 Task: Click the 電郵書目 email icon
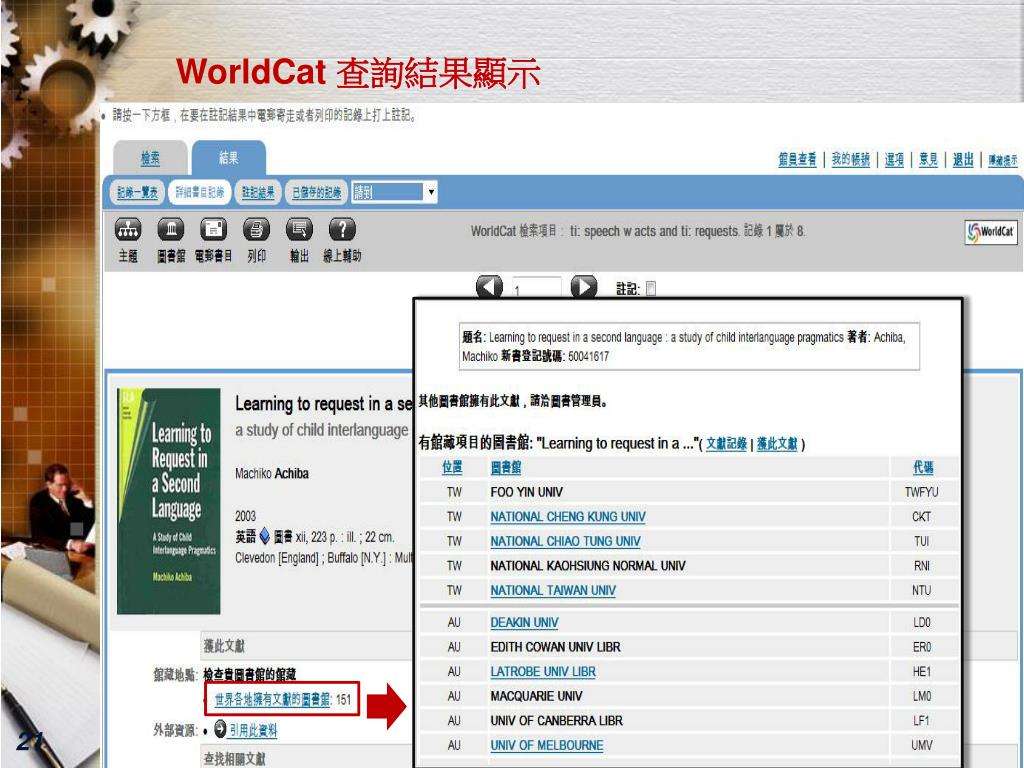[x=214, y=230]
